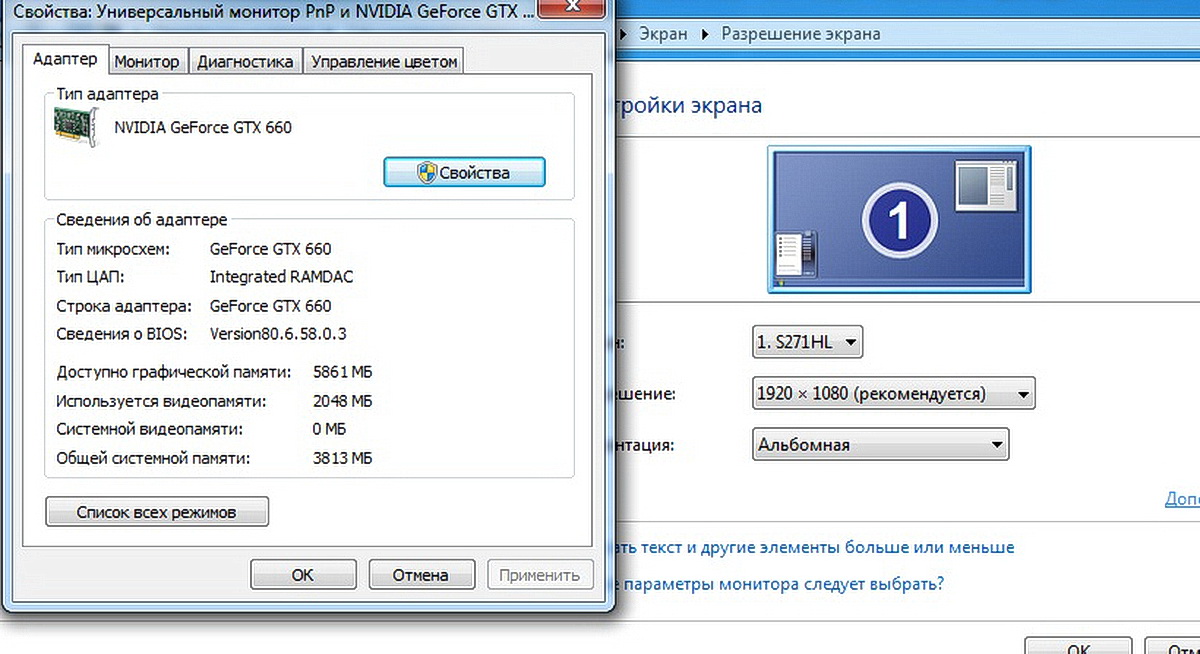Confirm with OK in the properties dialog
Screen dimensions: 1200x654
[x=302, y=575]
